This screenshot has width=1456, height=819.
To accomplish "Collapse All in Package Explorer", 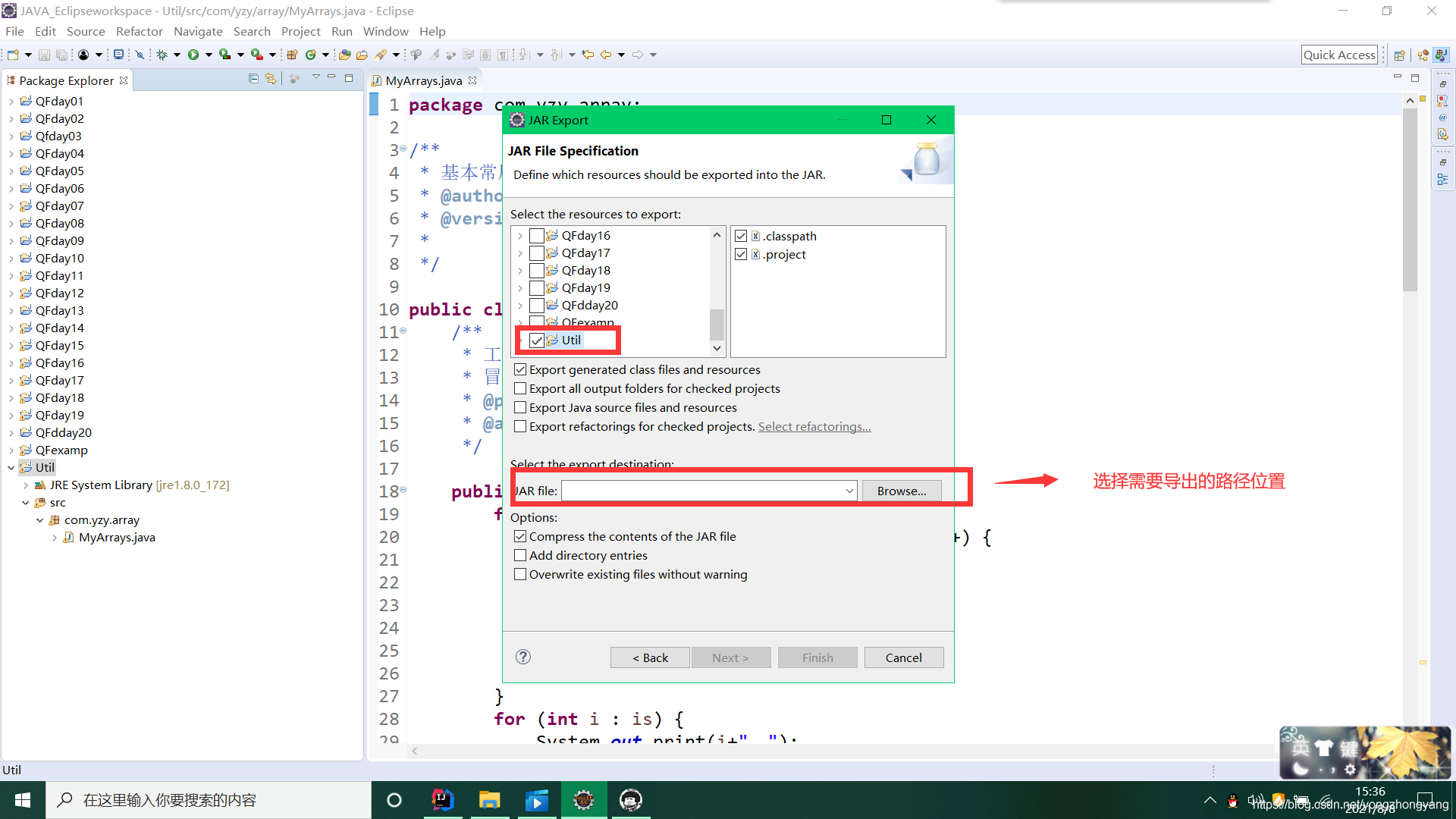I will pyautogui.click(x=254, y=79).
